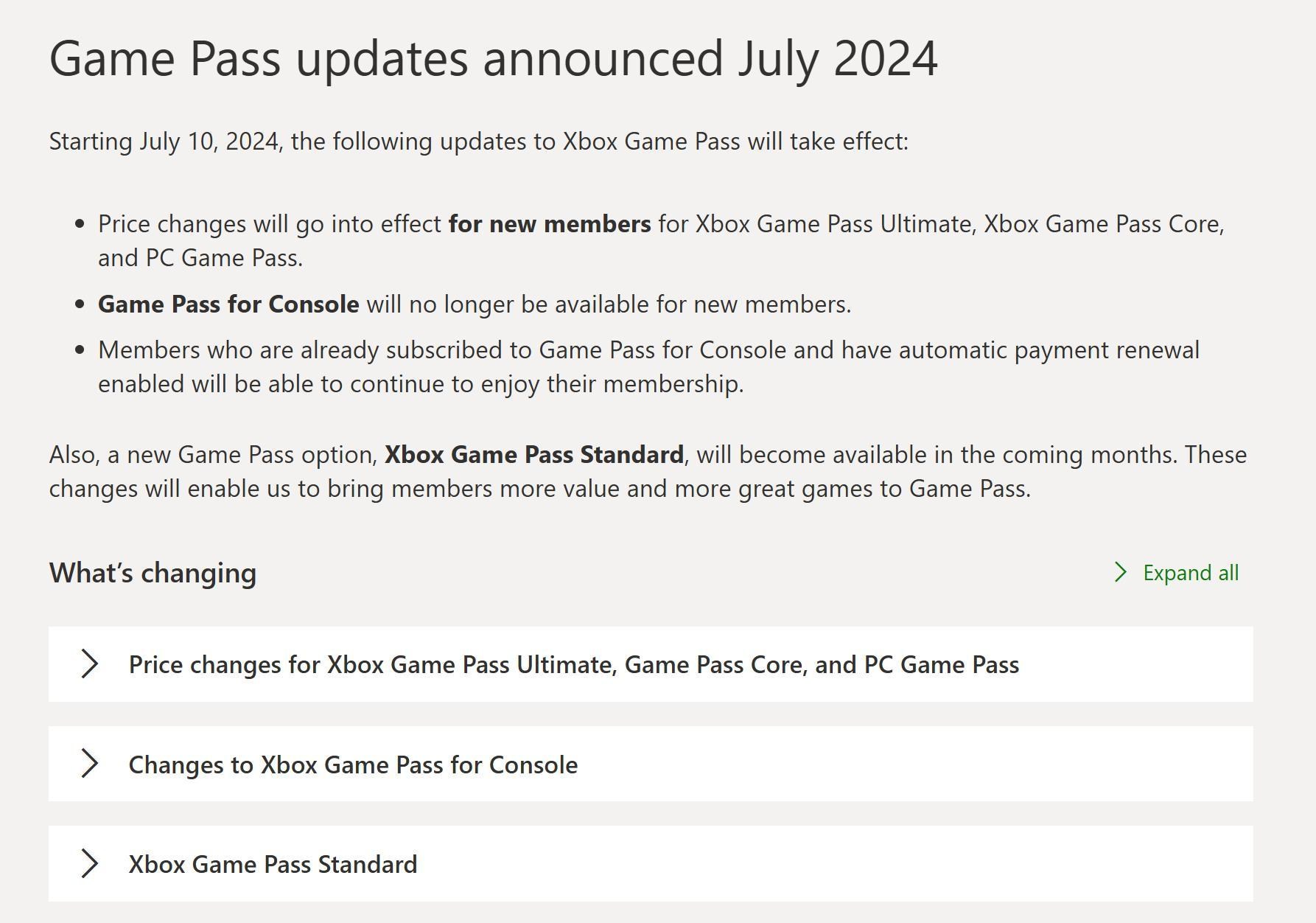Screen dimensions: 1316x923
Task: Click the chevron beside Xbox Game Pass Standard
Action: [x=89, y=864]
